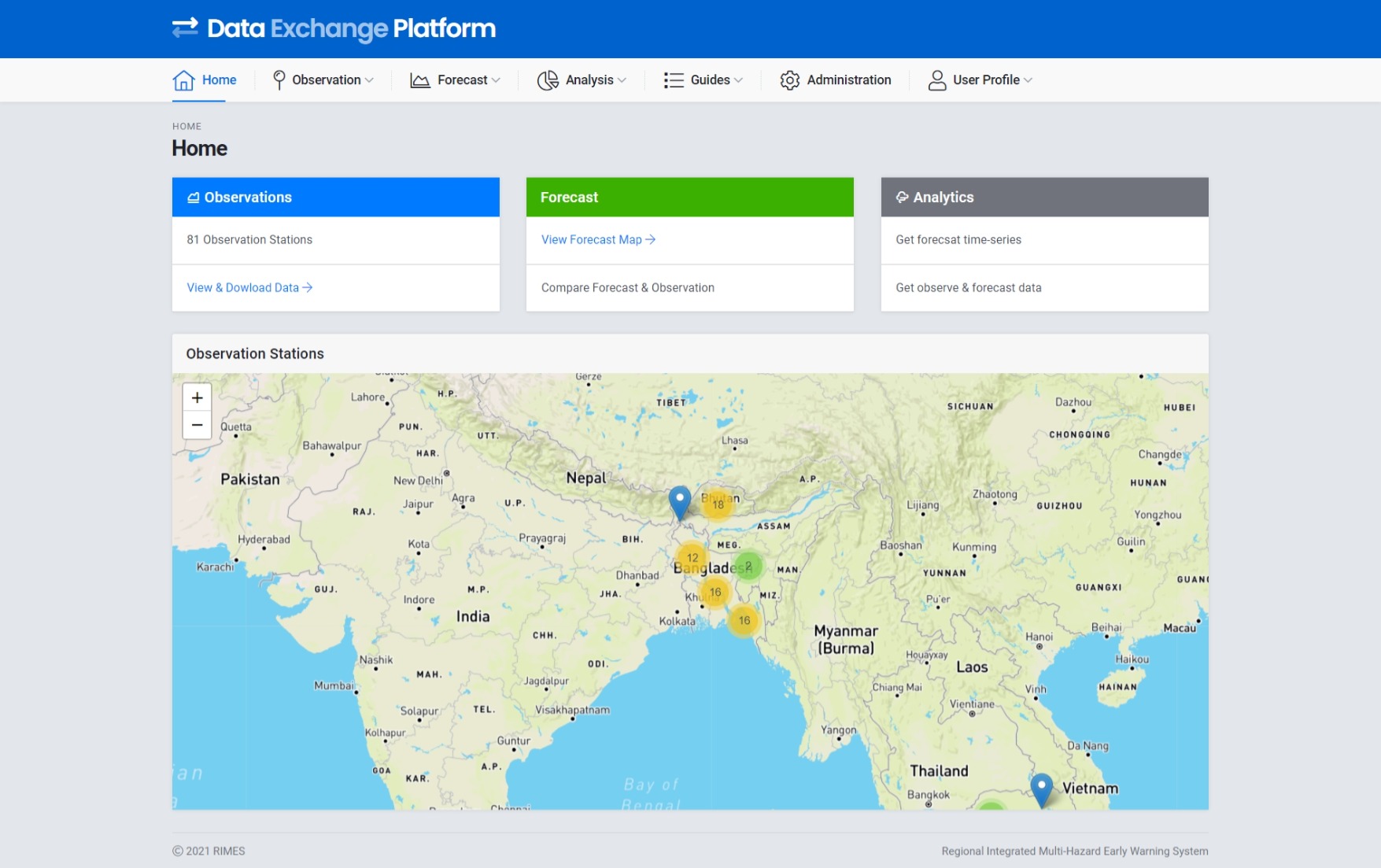
Task: Click the Analysis pie chart icon
Action: click(x=548, y=80)
